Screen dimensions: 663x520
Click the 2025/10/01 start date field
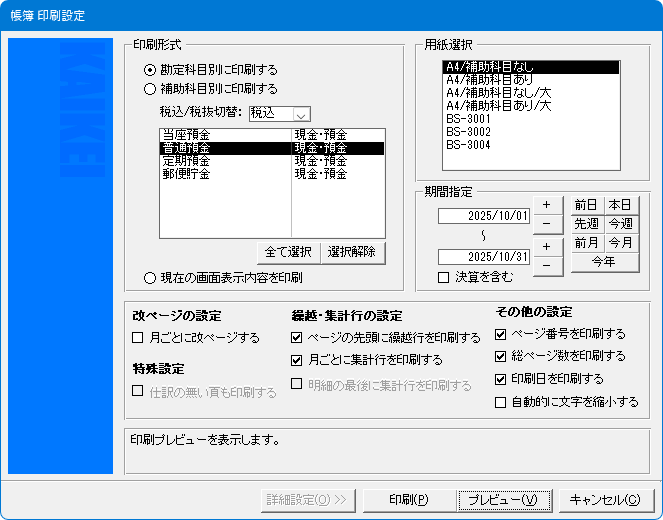pos(482,215)
